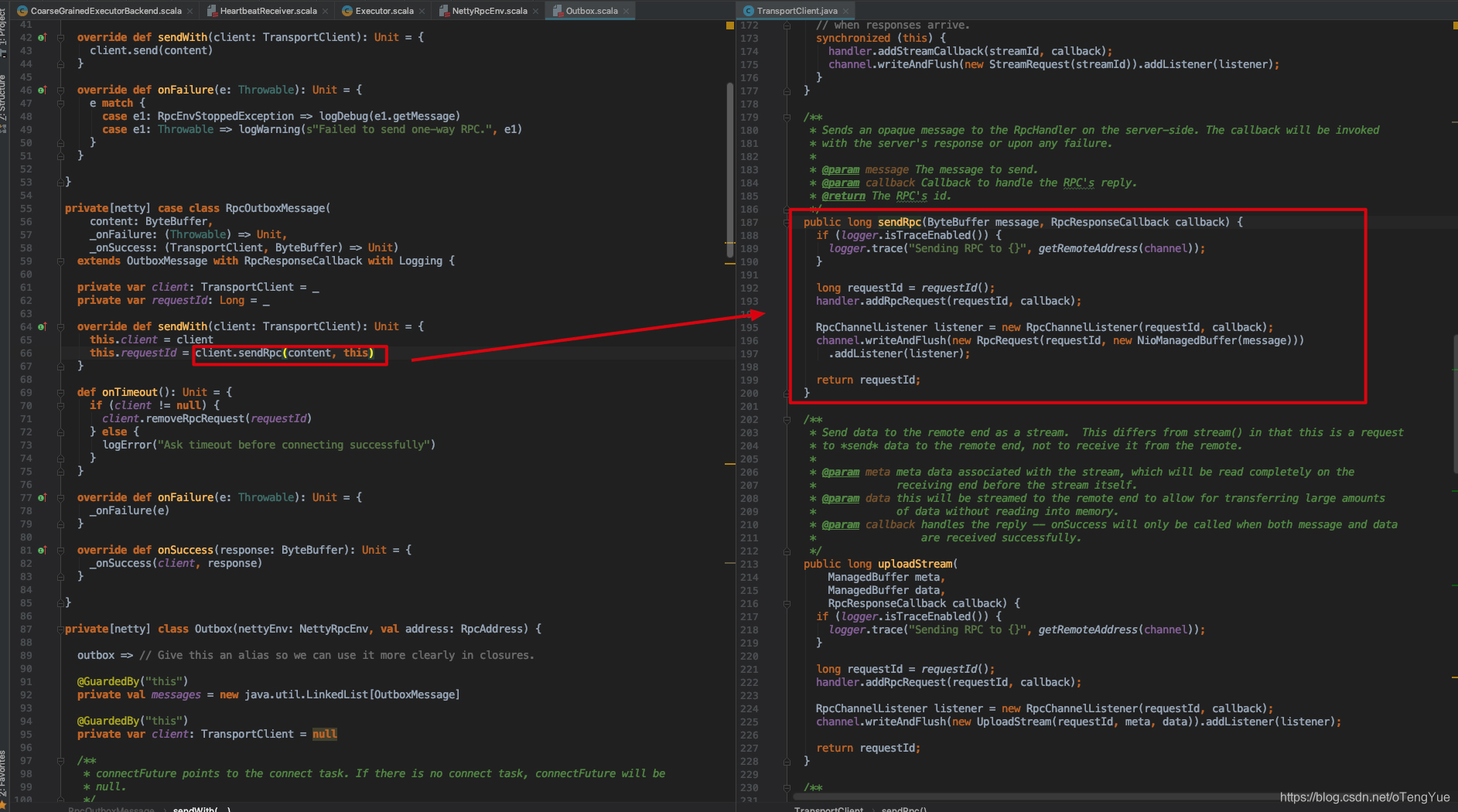Click the class icon on the CoarseGrainedExecutorBackend.scala tab
This screenshot has width=1458, height=812.
coord(22,11)
